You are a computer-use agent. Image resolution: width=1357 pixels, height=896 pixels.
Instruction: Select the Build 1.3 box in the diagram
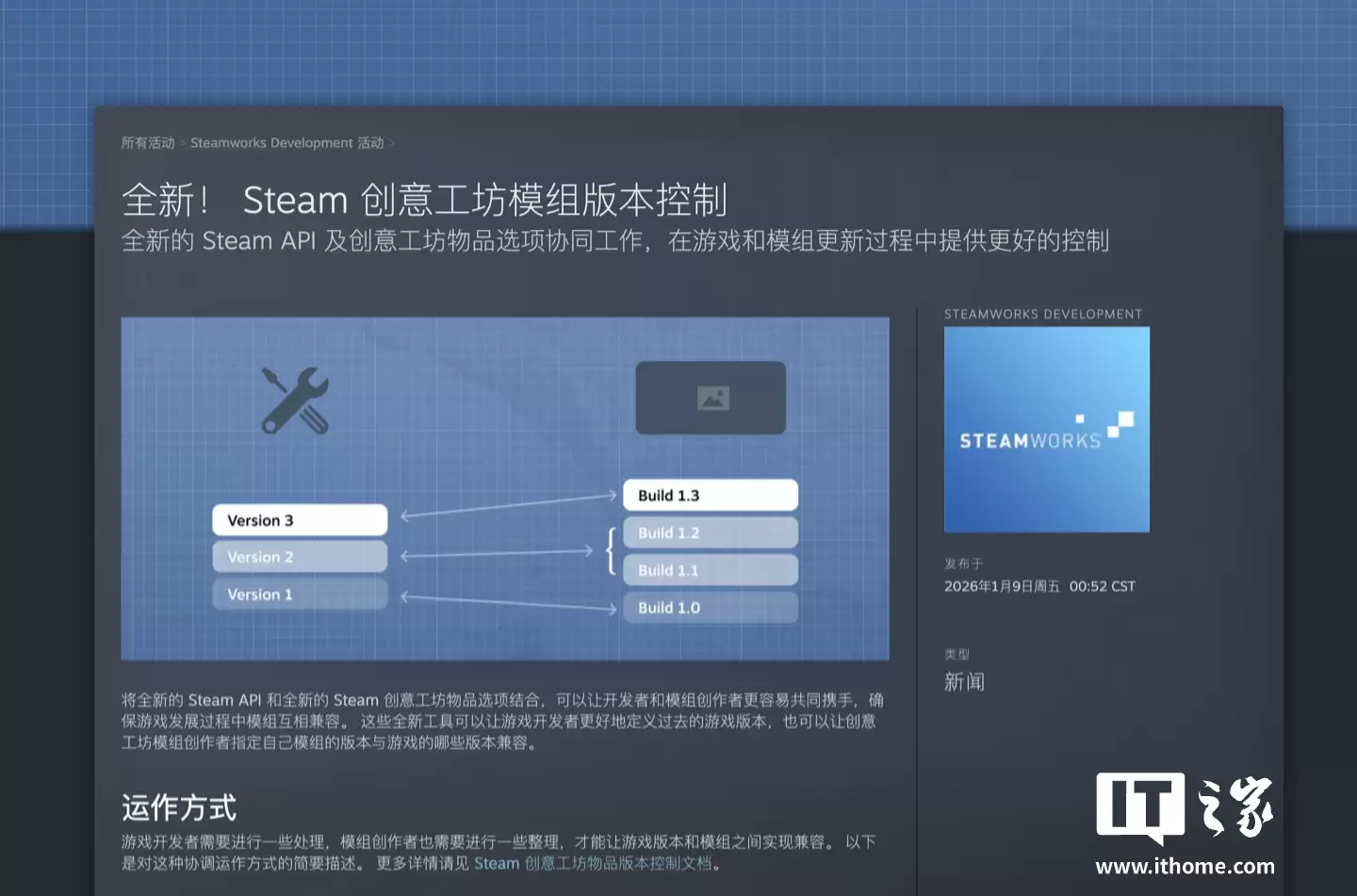(x=711, y=495)
